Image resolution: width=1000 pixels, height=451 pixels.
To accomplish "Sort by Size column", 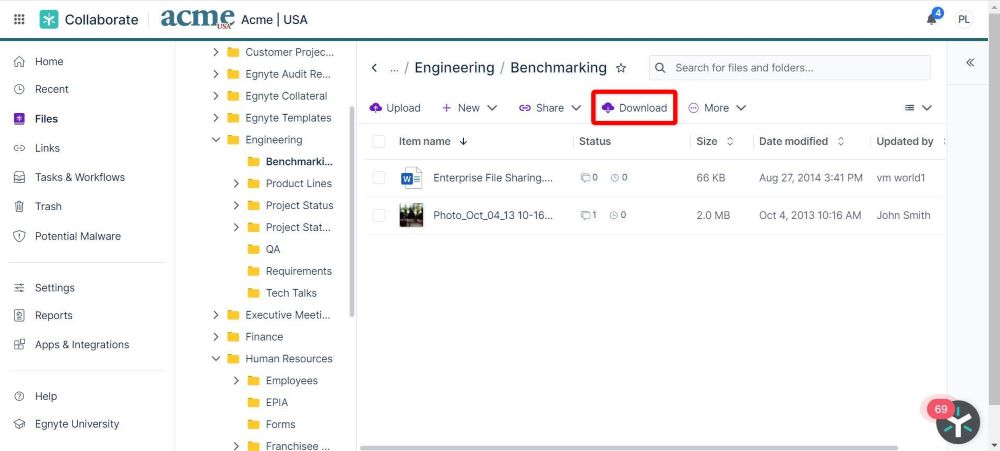I will coord(715,142).
